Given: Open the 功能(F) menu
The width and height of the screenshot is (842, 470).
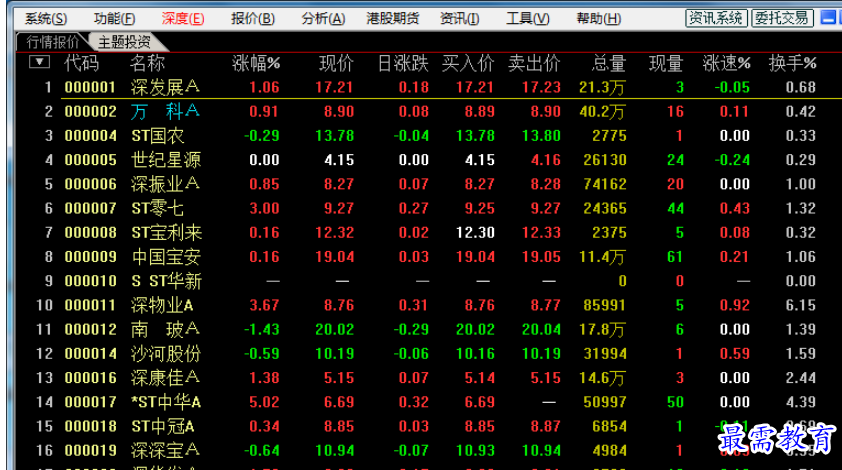Looking at the screenshot, I should [114, 19].
